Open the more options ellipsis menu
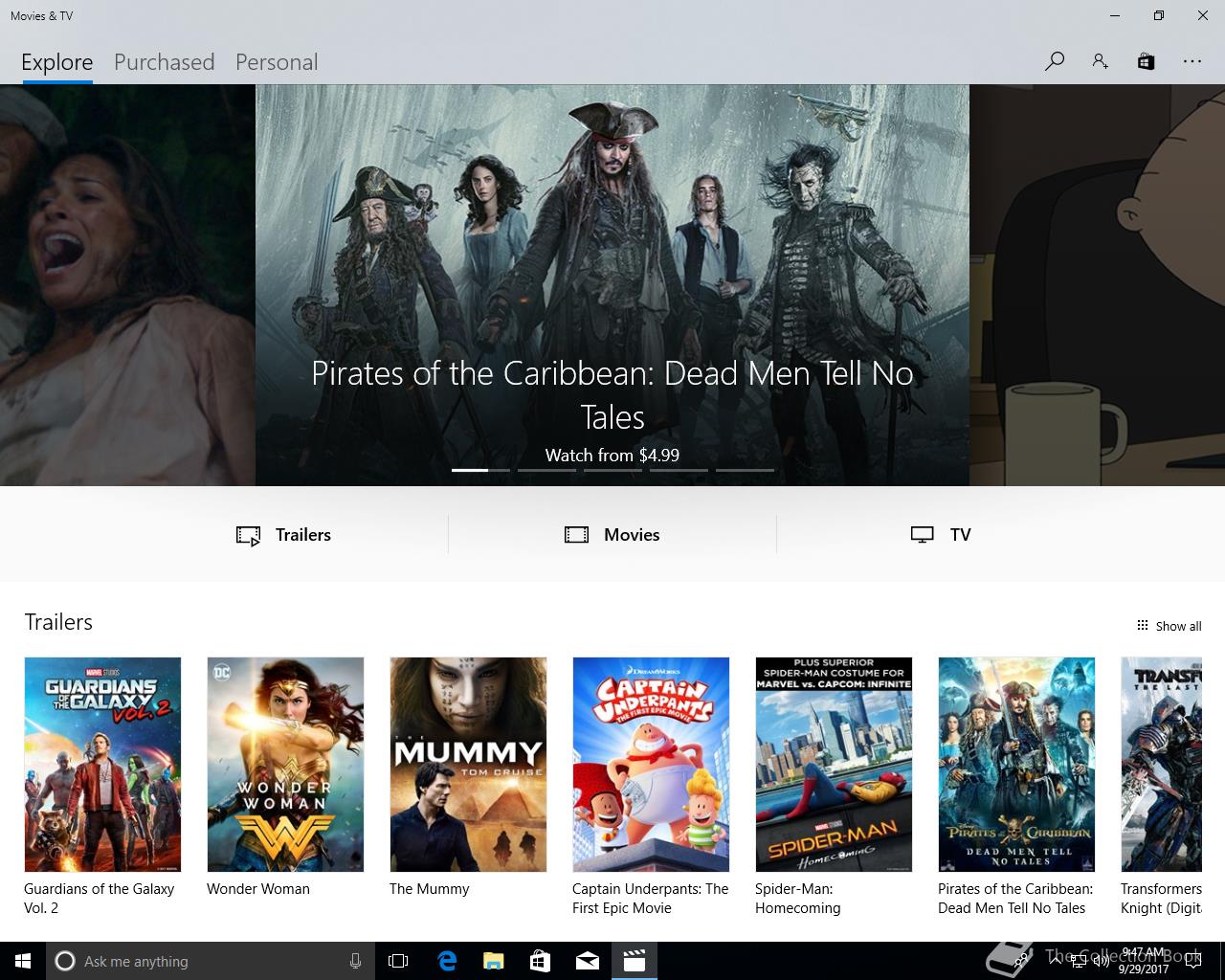The height and width of the screenshot is (980, 1225). point(1192,61)
